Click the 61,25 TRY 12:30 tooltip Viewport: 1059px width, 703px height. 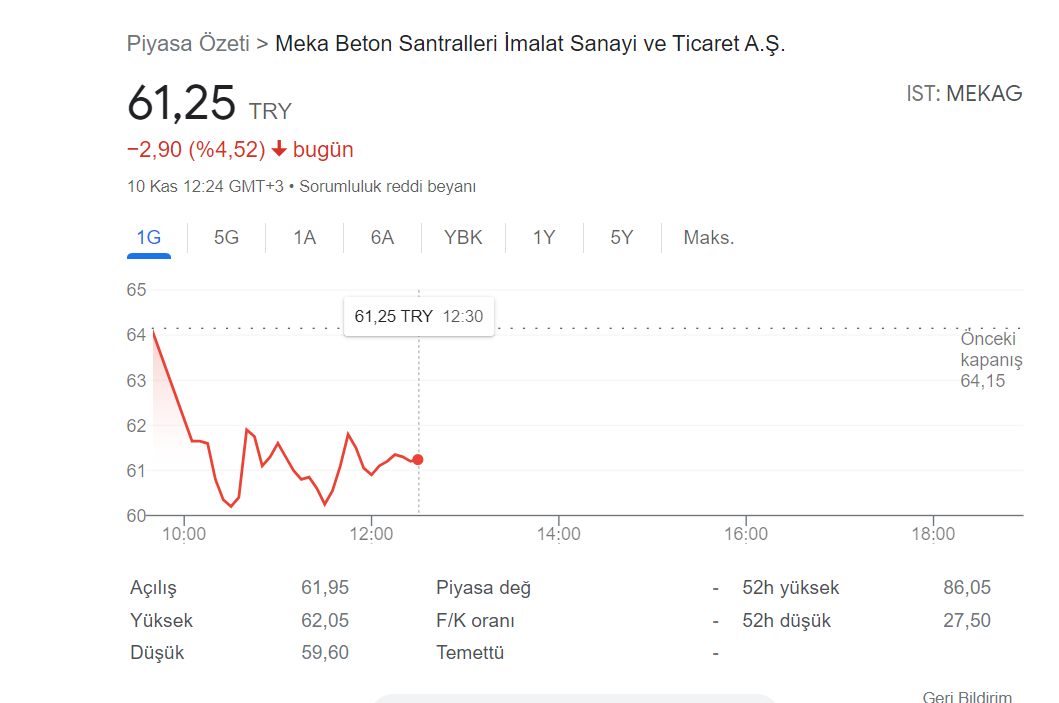[419, 316]
